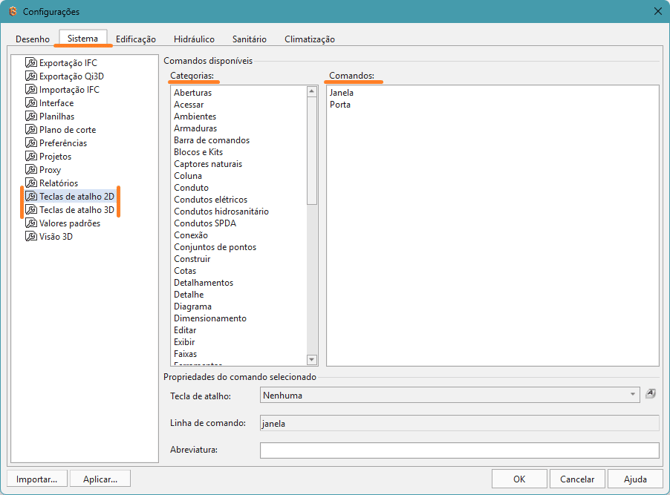Select the Detalhamentos category

click(x=203, y=283)
